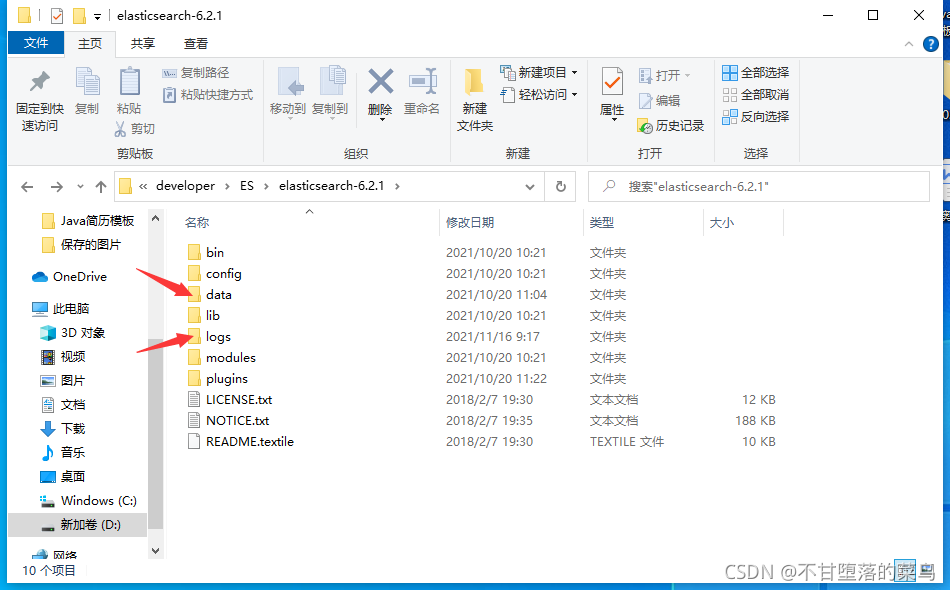Click the Help question mark icon

931,44
